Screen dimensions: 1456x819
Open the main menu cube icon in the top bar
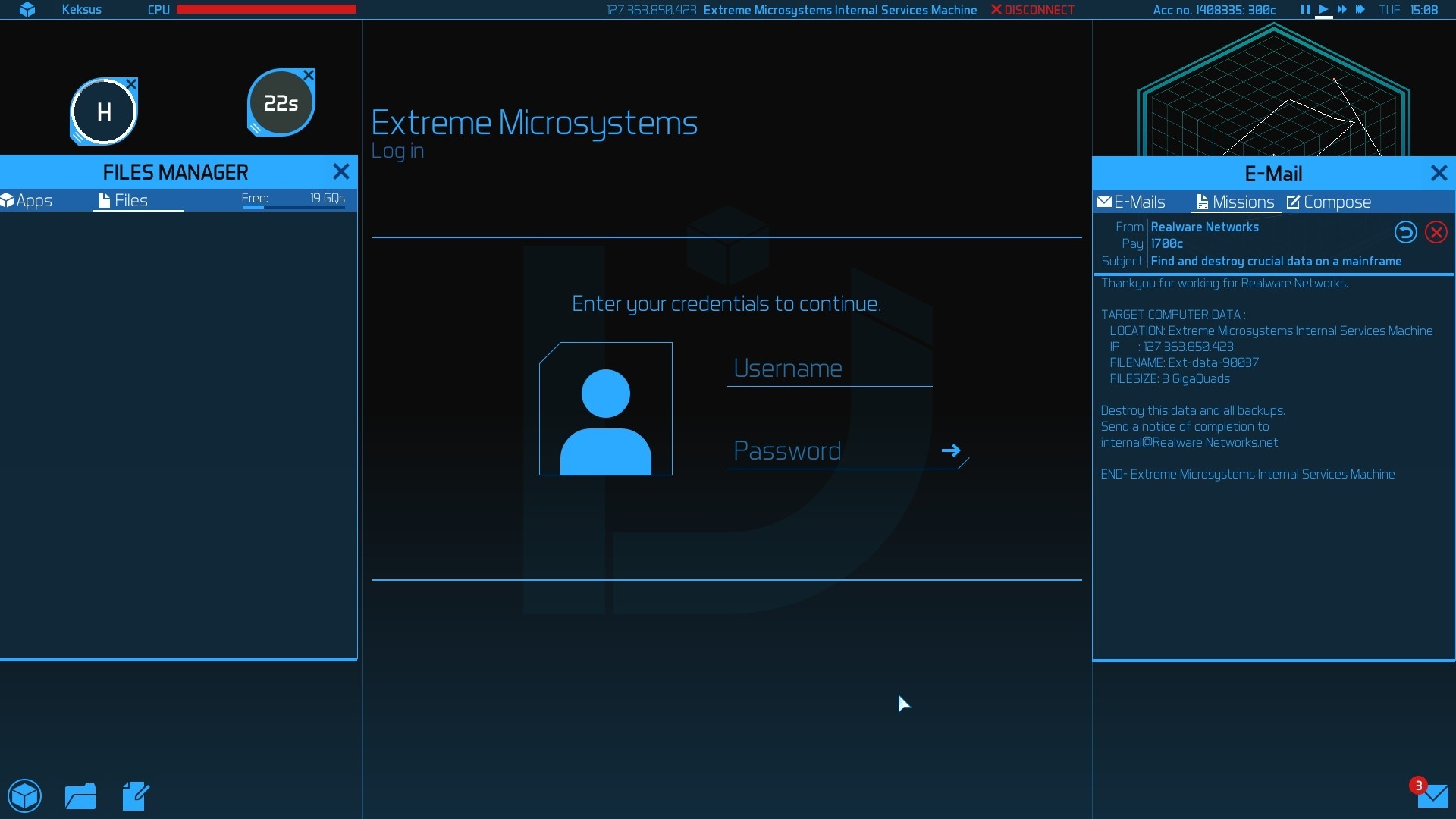coord(27,10)
